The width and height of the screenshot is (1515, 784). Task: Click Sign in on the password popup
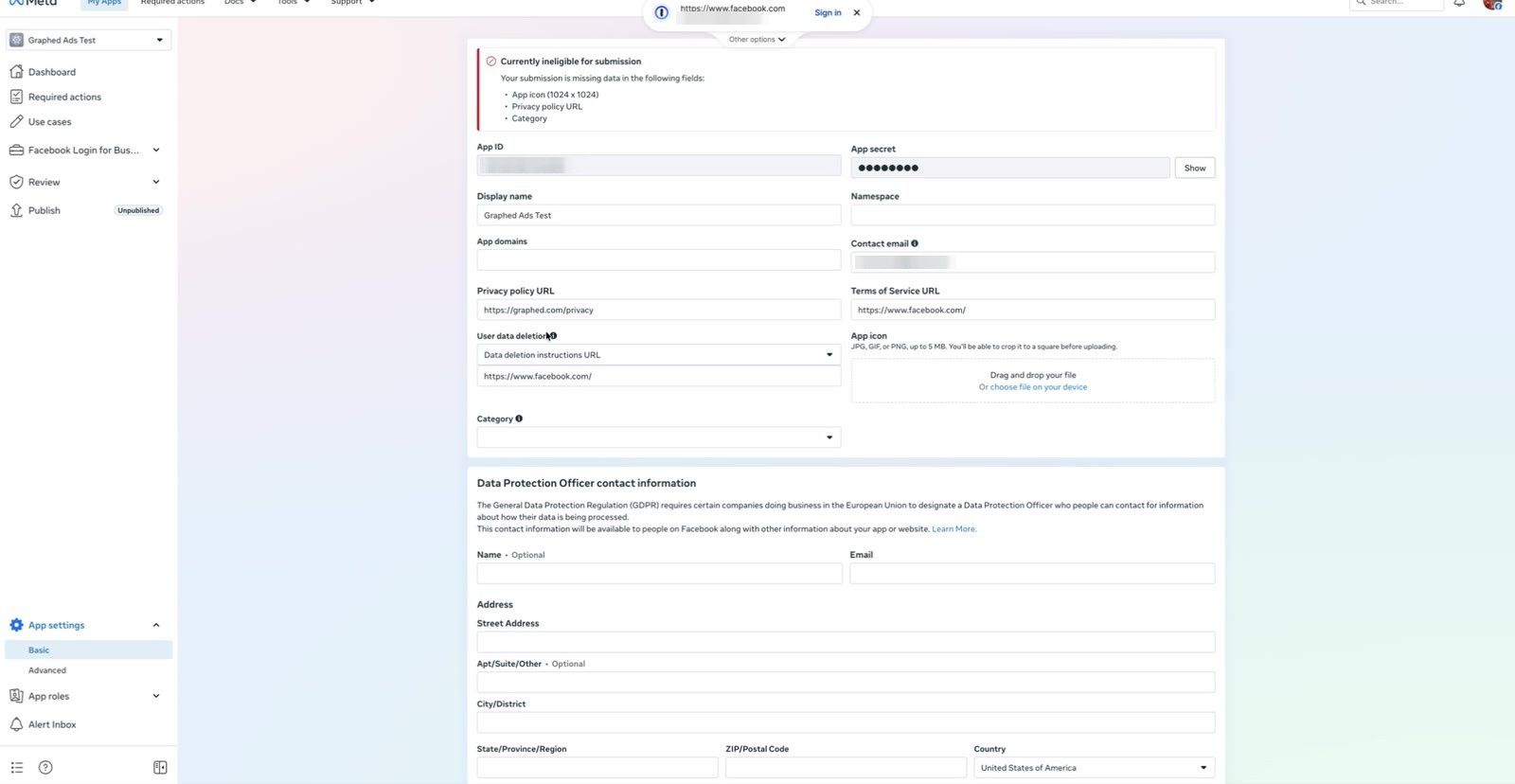[828, 12]
